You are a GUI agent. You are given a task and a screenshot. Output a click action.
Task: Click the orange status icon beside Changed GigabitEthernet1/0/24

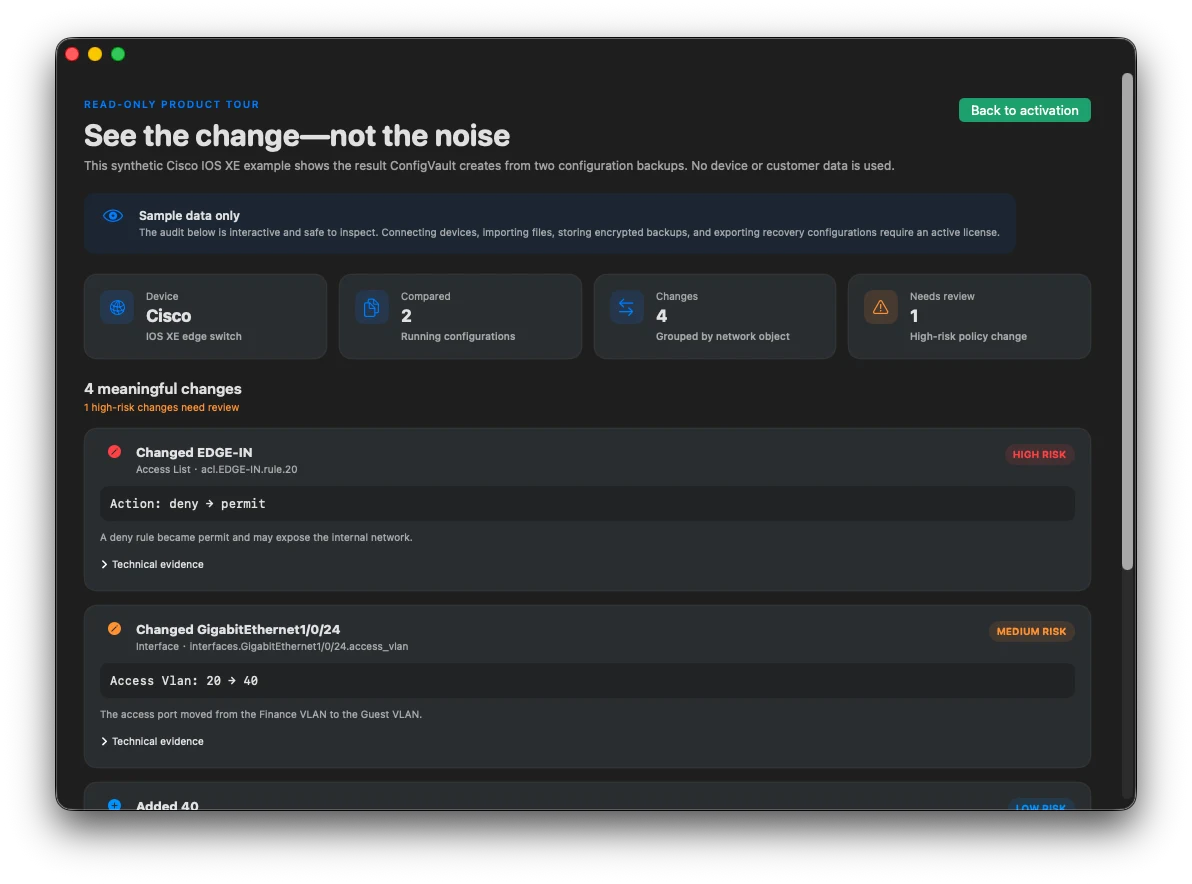point(114,629)
